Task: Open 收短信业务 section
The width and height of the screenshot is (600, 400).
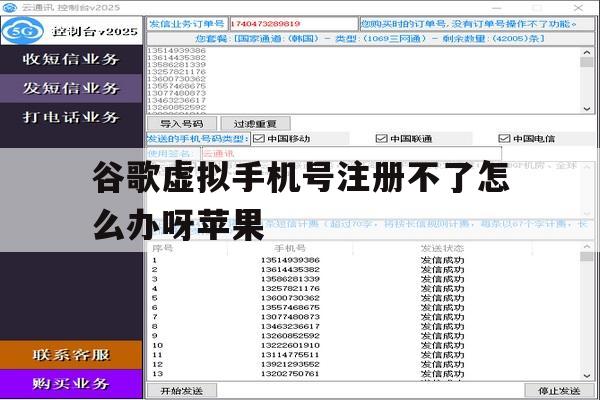Action: 71,59
